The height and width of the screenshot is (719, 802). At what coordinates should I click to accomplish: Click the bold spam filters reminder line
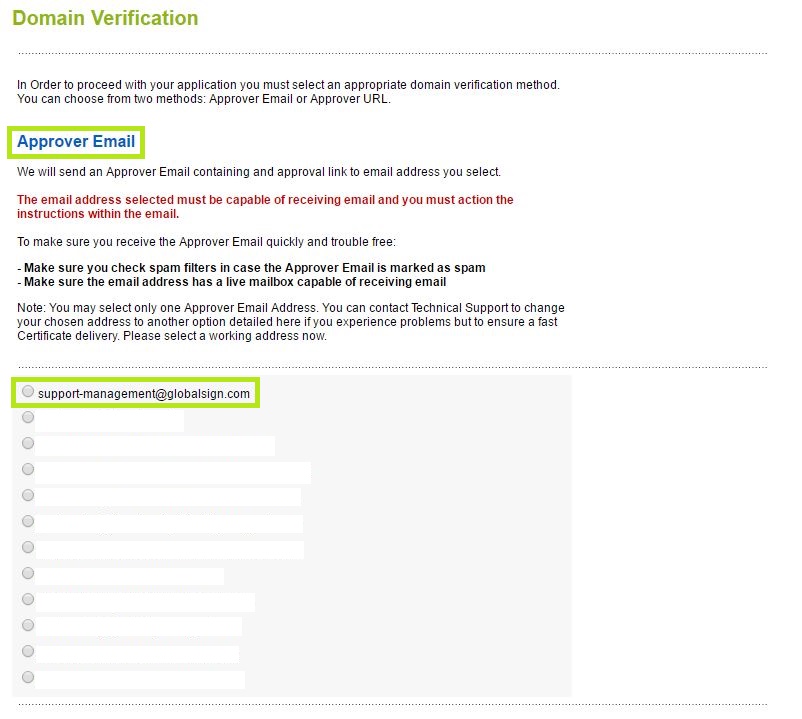point(251,268)
